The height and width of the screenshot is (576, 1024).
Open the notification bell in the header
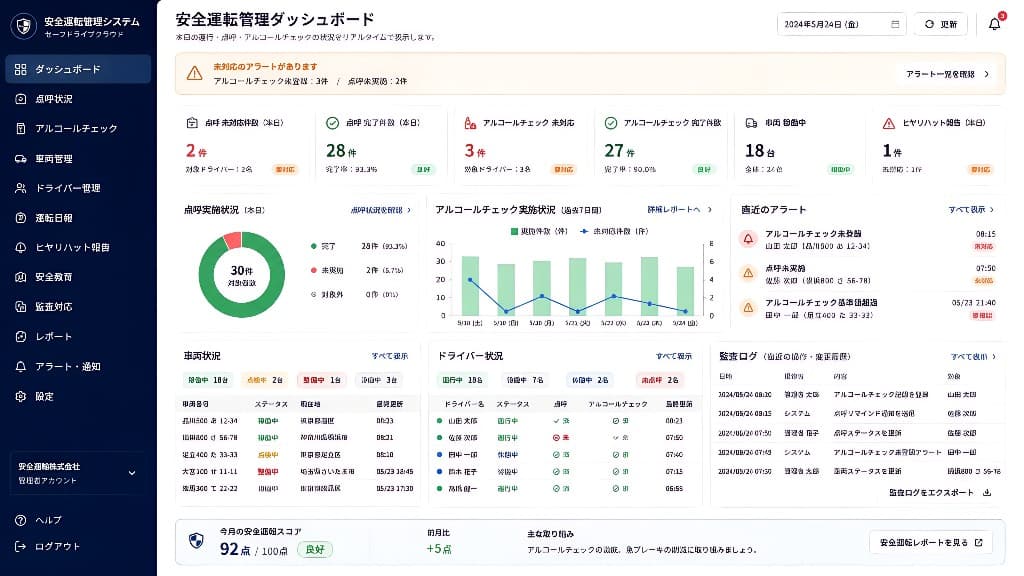(995, 24)
